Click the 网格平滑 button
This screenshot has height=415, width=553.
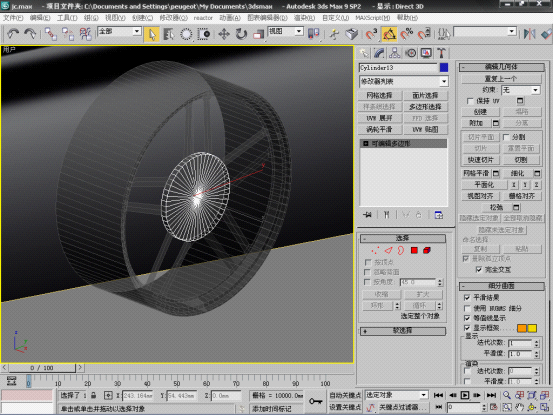(x=476, y=173)
